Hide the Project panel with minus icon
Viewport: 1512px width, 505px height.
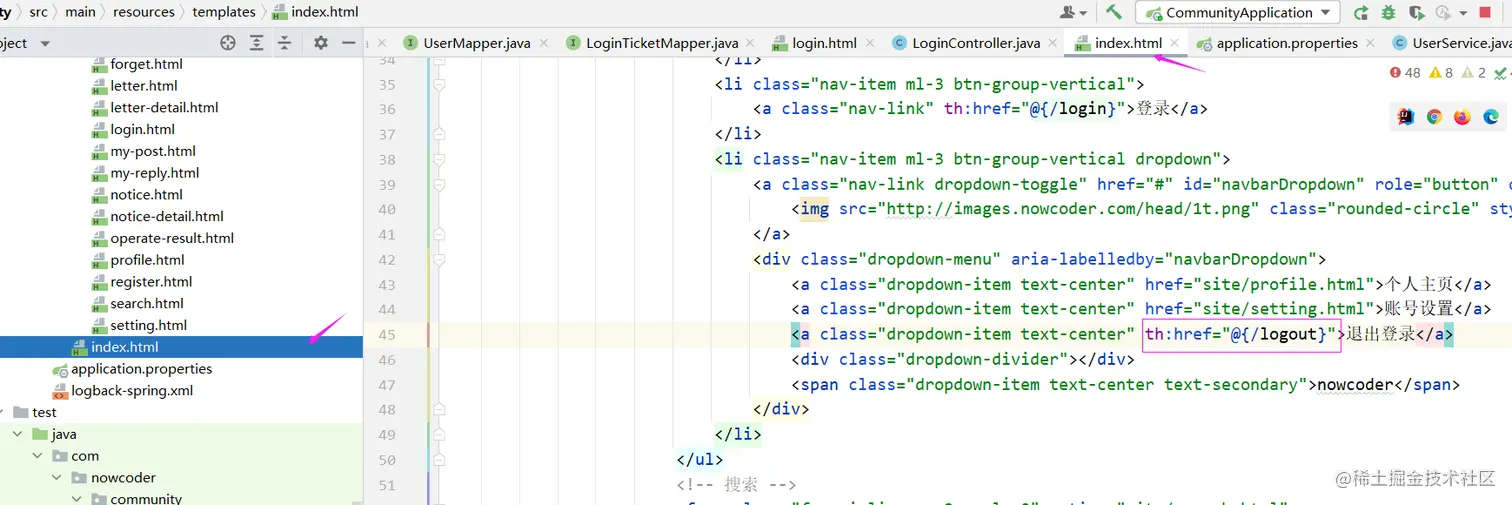tap(348, 43)
